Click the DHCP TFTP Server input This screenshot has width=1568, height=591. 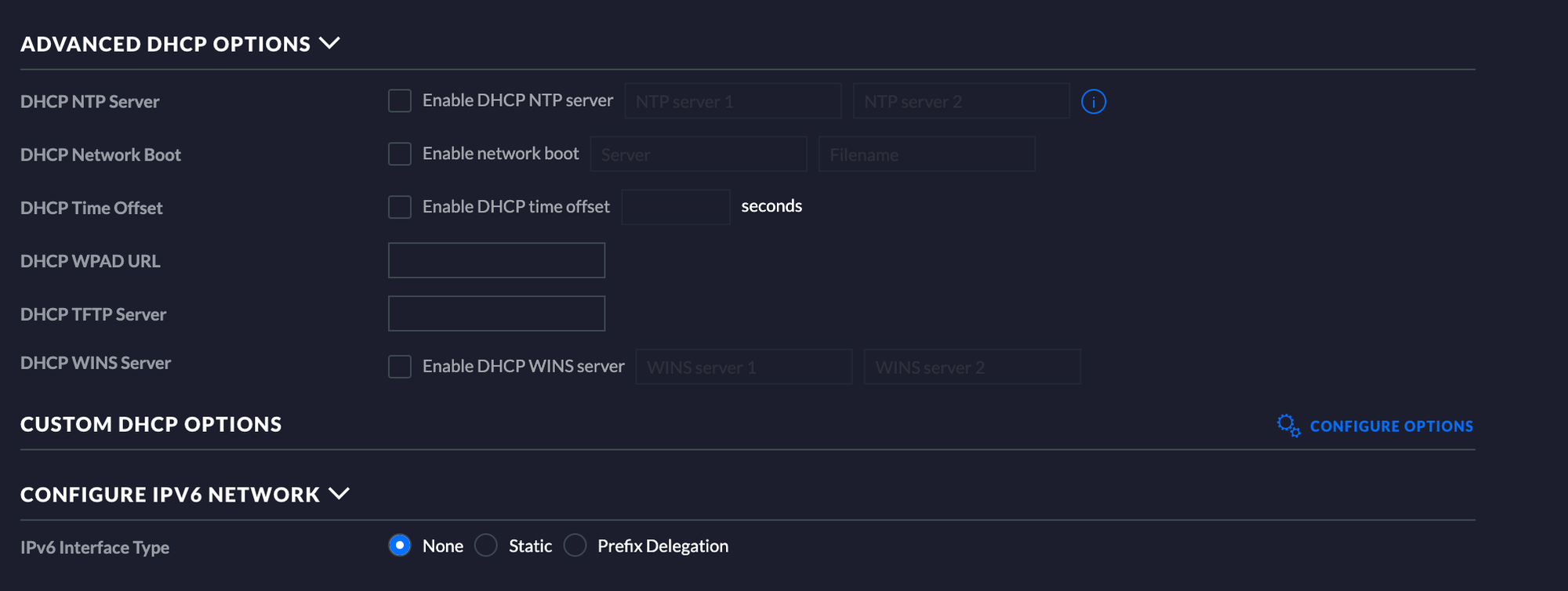(x=496, y=314)
